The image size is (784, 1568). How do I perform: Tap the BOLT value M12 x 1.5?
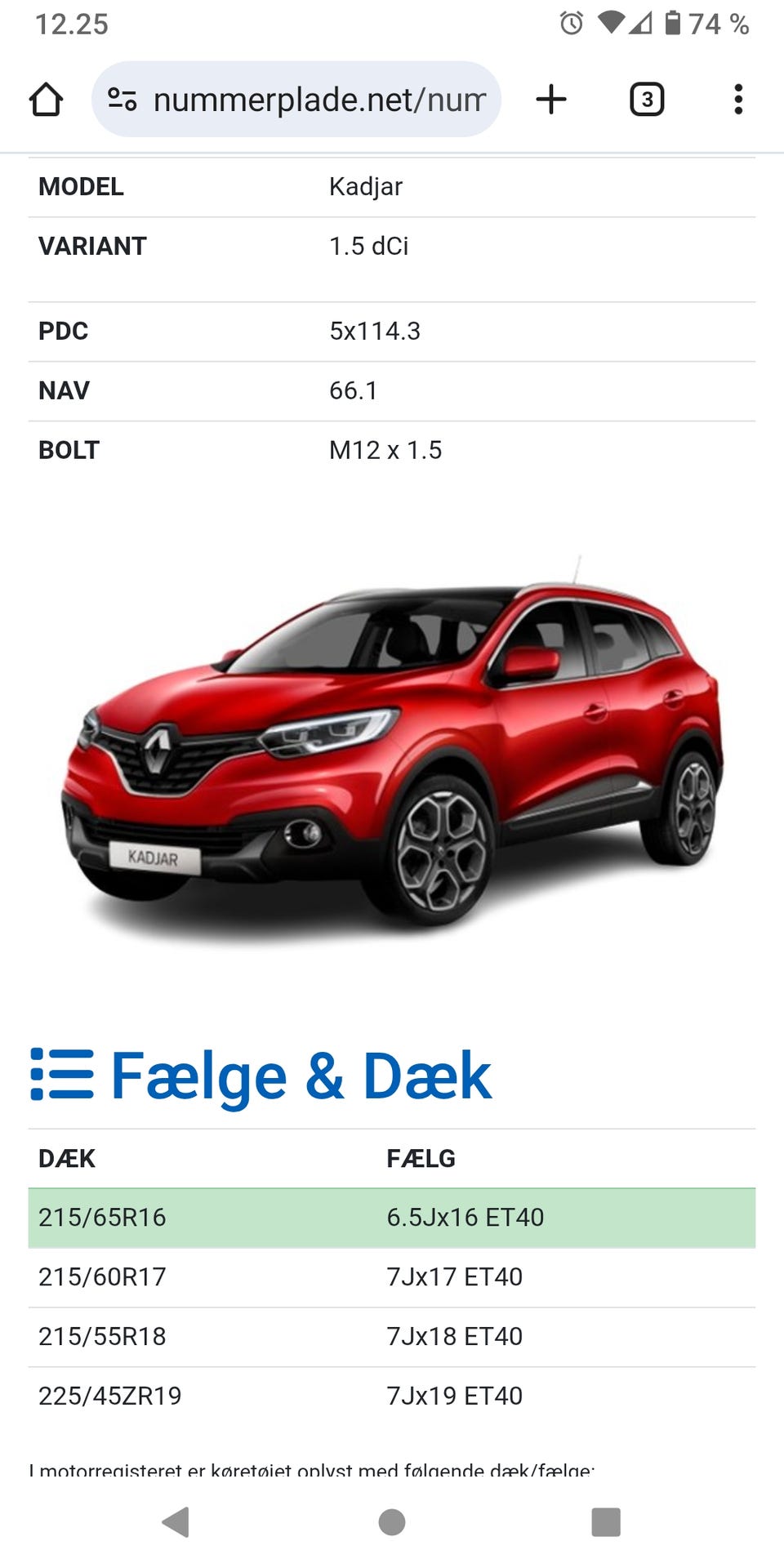click(385, 450)
